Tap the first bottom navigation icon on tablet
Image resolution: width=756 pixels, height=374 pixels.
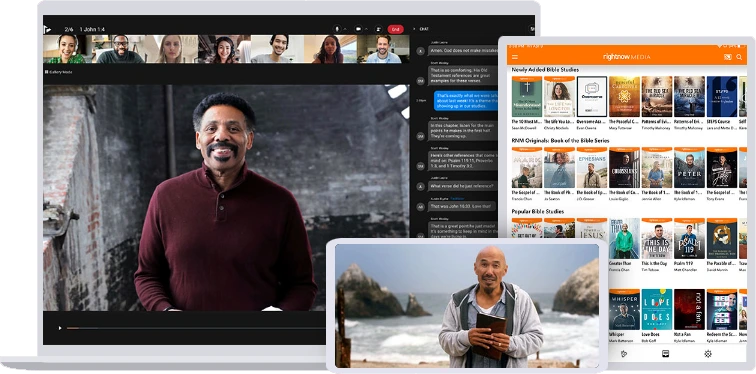point(623,354)
